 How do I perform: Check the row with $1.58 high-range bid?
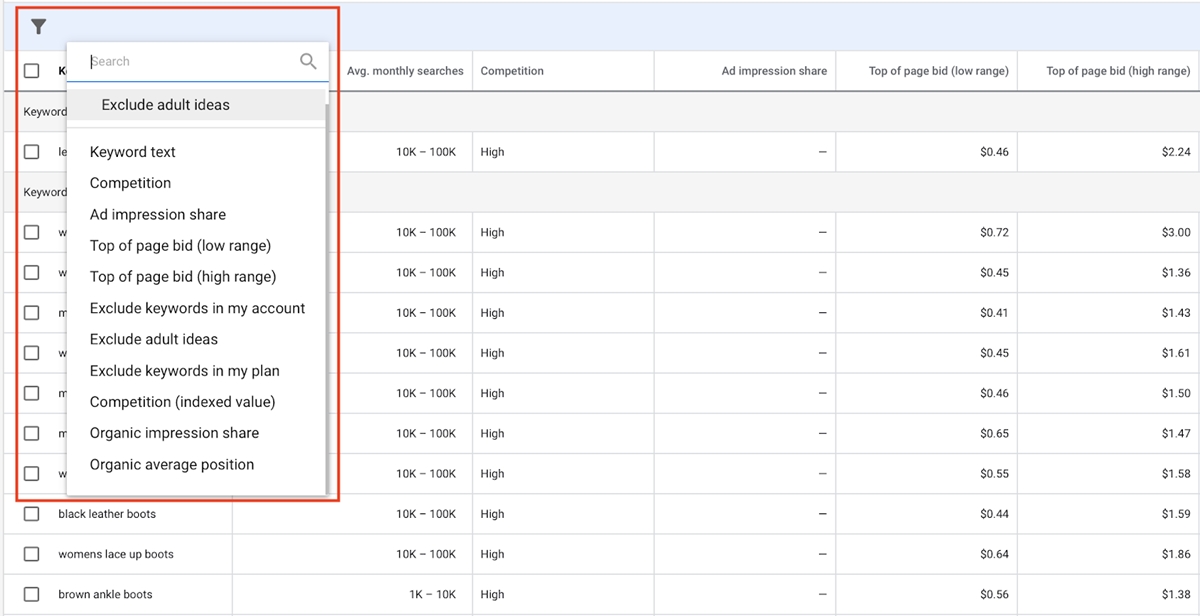(x=32, y=473)
